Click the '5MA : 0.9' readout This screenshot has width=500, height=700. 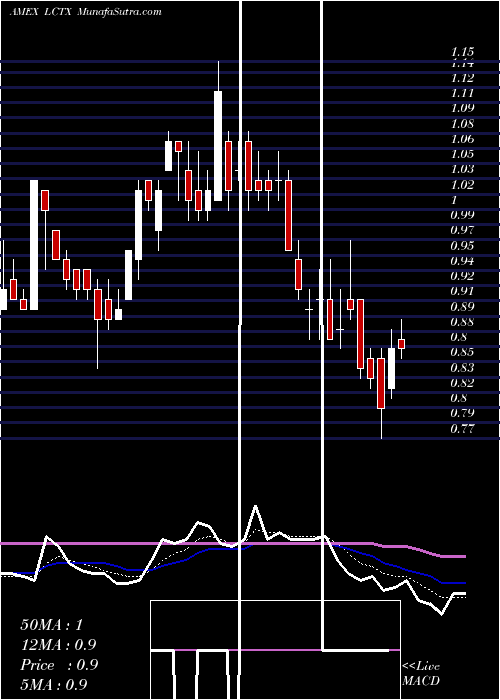(x=54, y=684)
